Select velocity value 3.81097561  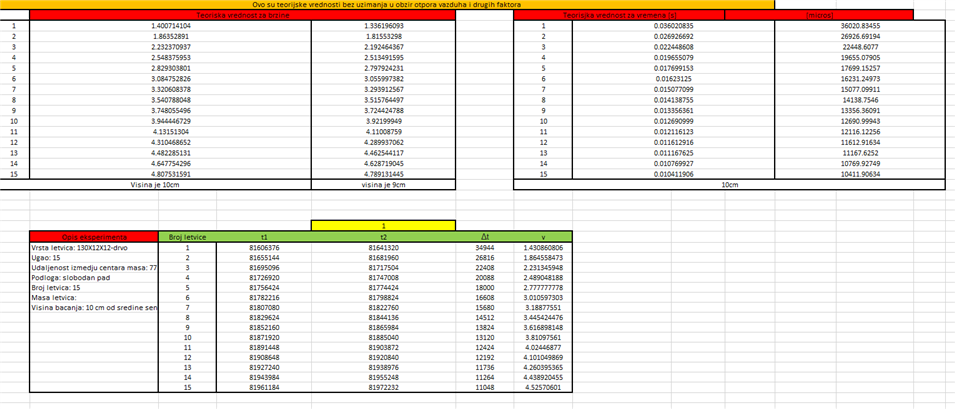[543, 337]
